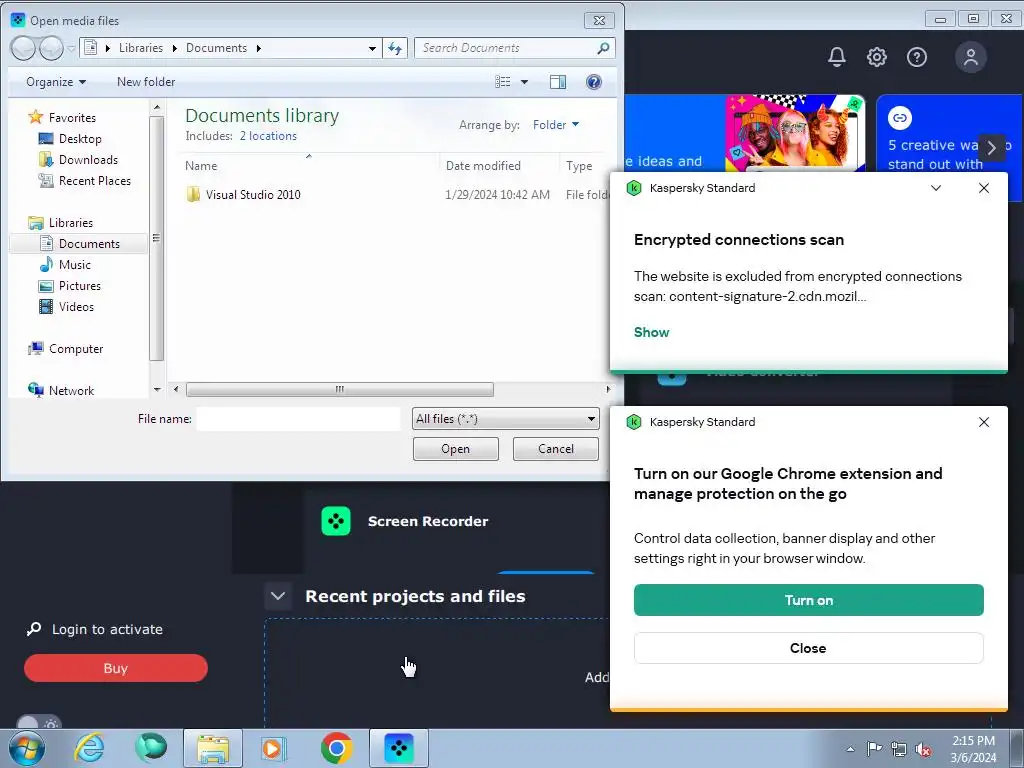The image size is (1024, 768).
Task: Collapse Recent projects and files section
Action: coord(278,596)
